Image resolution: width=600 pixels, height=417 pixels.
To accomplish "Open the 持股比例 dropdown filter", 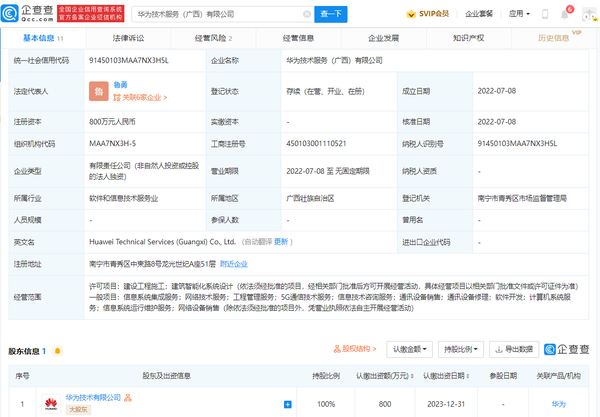I will (461, 349).
